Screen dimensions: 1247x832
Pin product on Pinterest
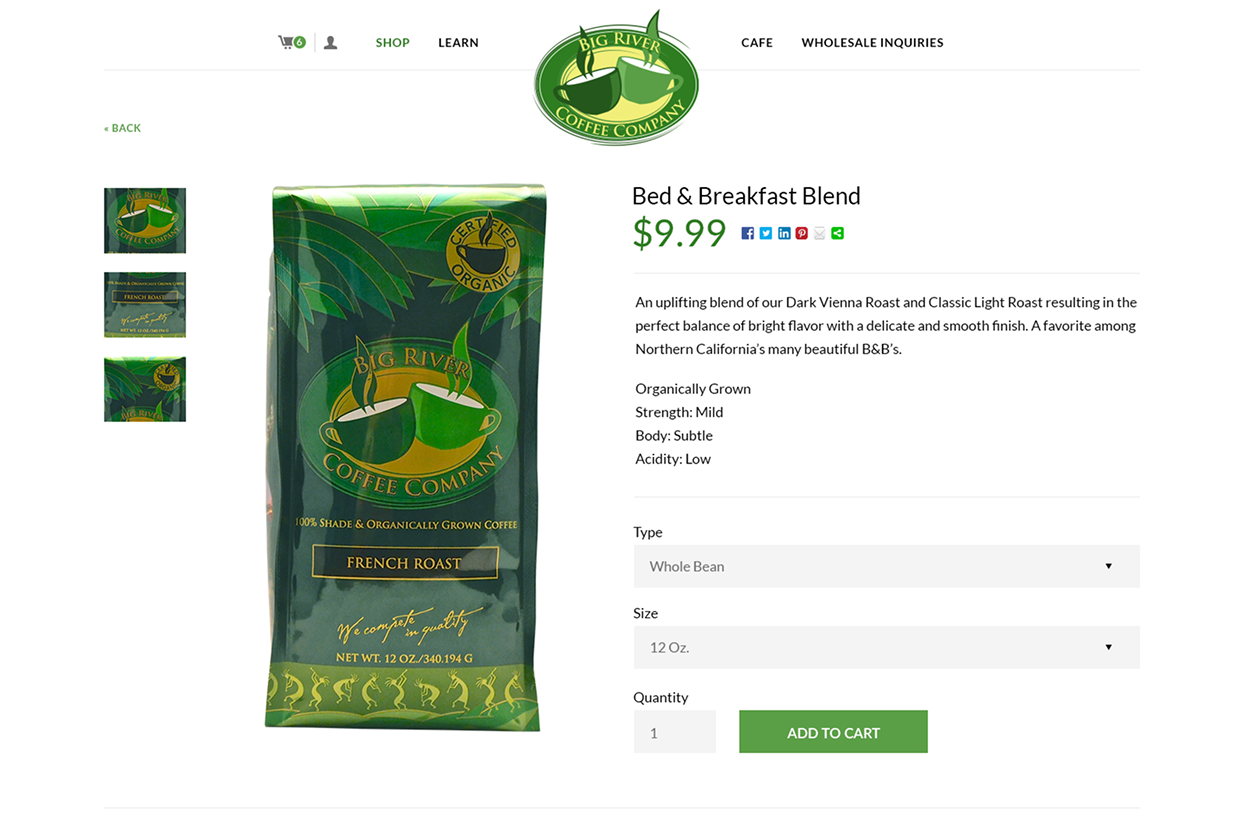[x=802, y=233]
